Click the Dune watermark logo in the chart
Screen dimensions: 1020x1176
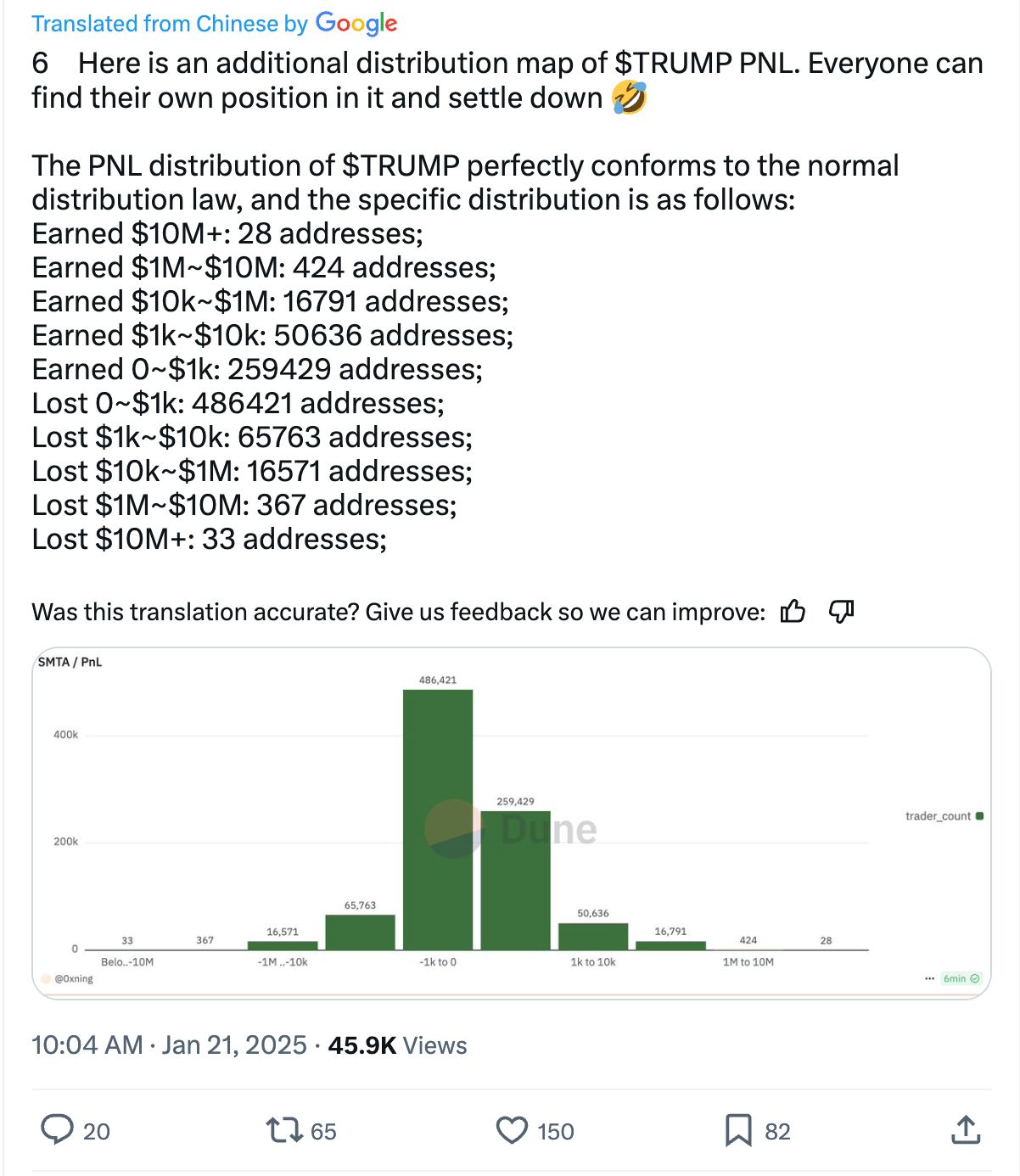coord(511,829)
